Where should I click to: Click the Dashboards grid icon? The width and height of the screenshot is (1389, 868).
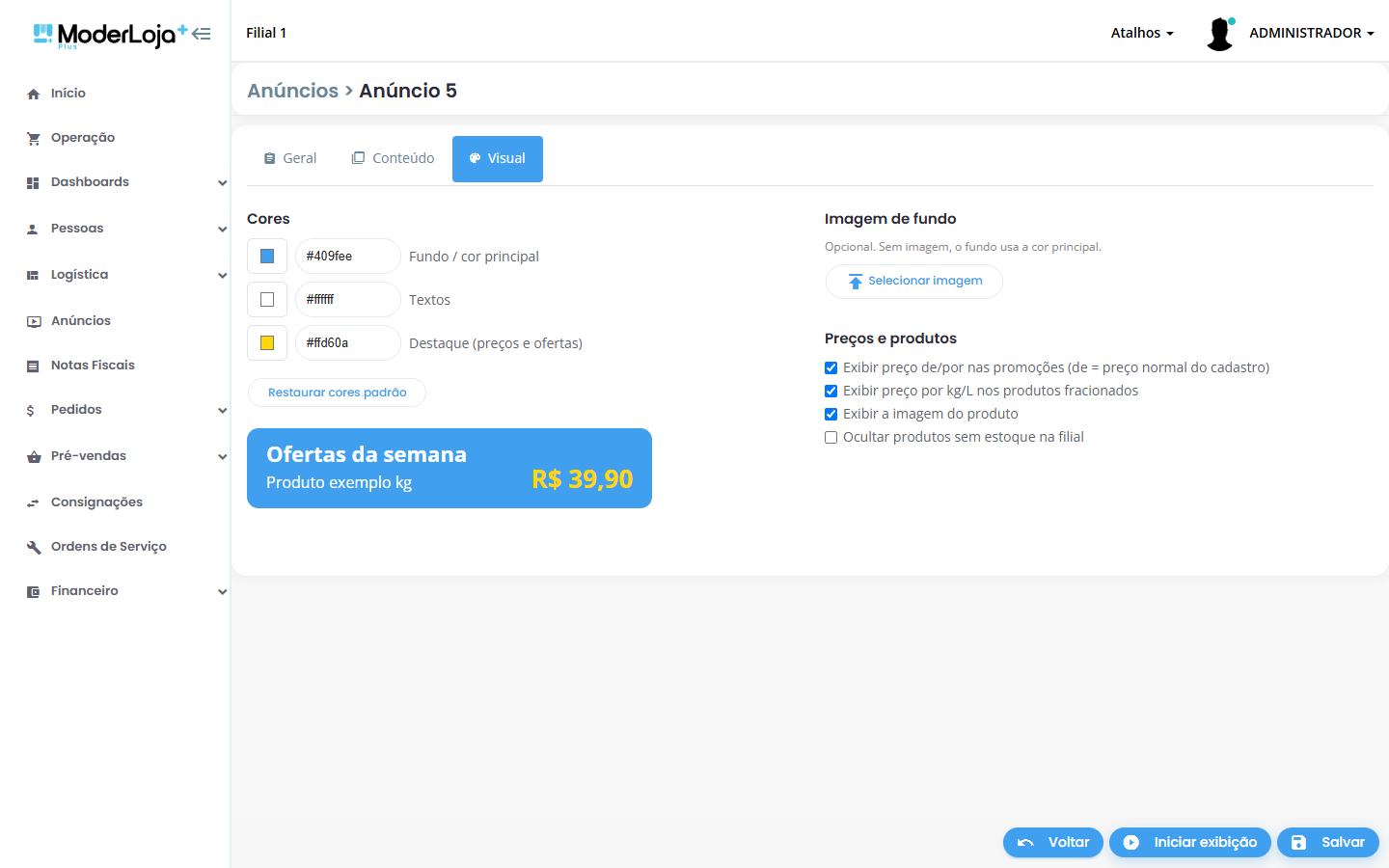pos(34,182)
